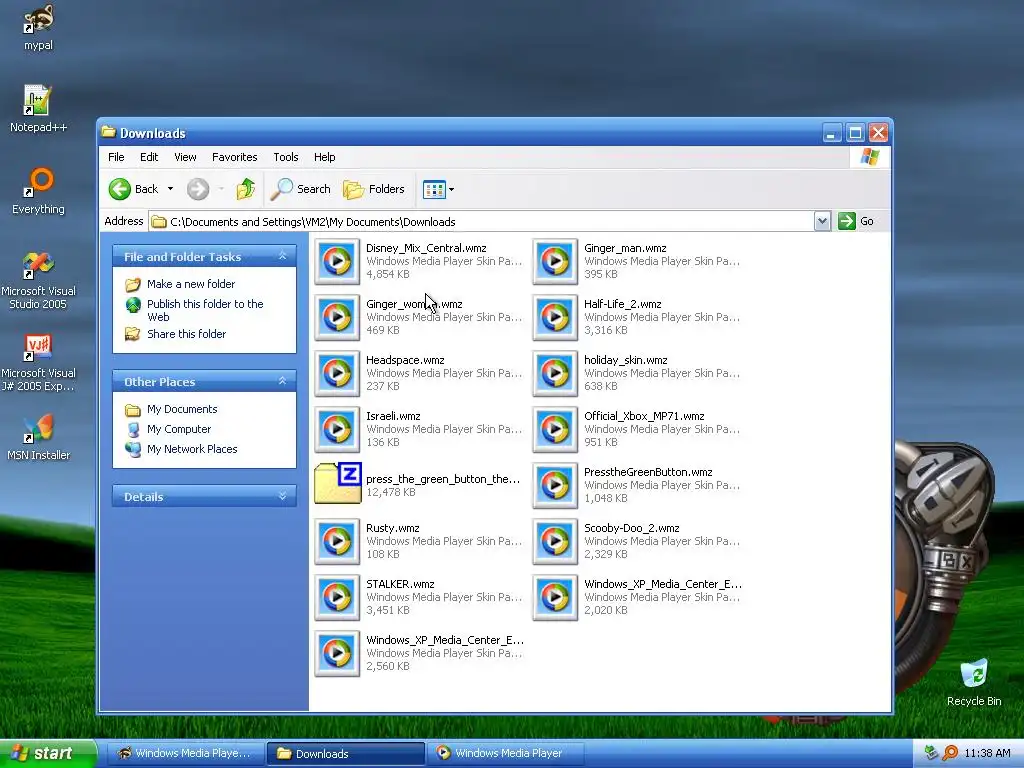Select the MSN Installer desktop icon
Image resolution: width=1024 pixels, height=768 pixels.
(38, 437)
